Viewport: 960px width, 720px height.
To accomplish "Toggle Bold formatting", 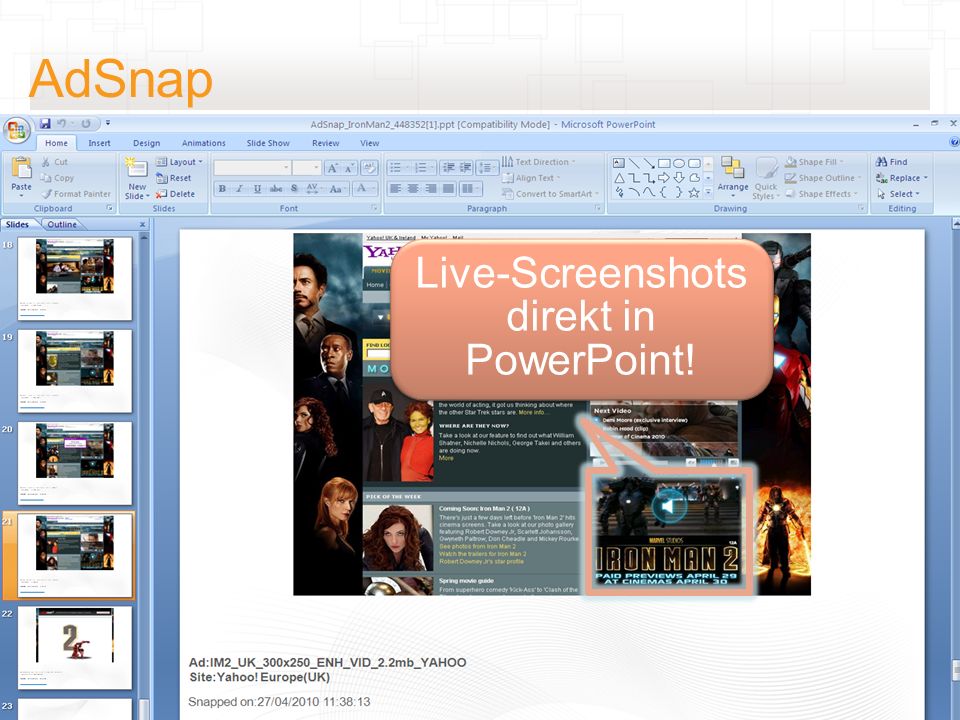I will (x=222, y=189).
